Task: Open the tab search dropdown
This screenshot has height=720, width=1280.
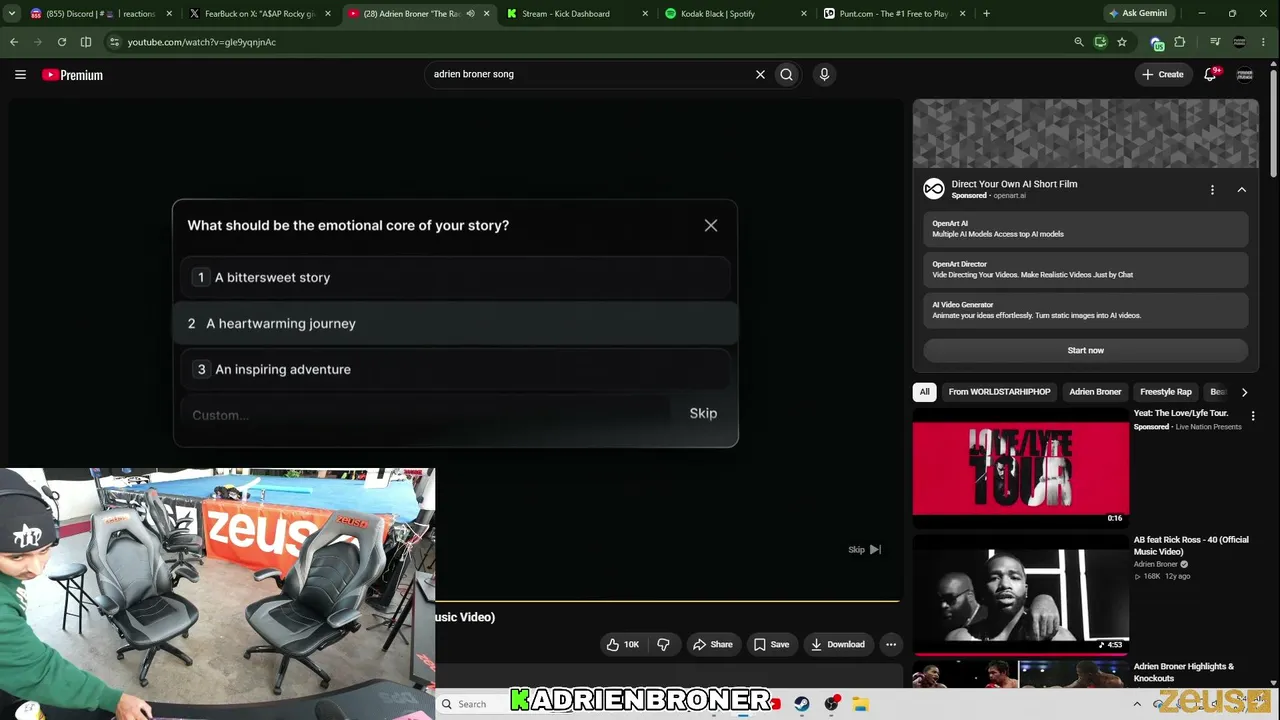Action: (12, 14)
